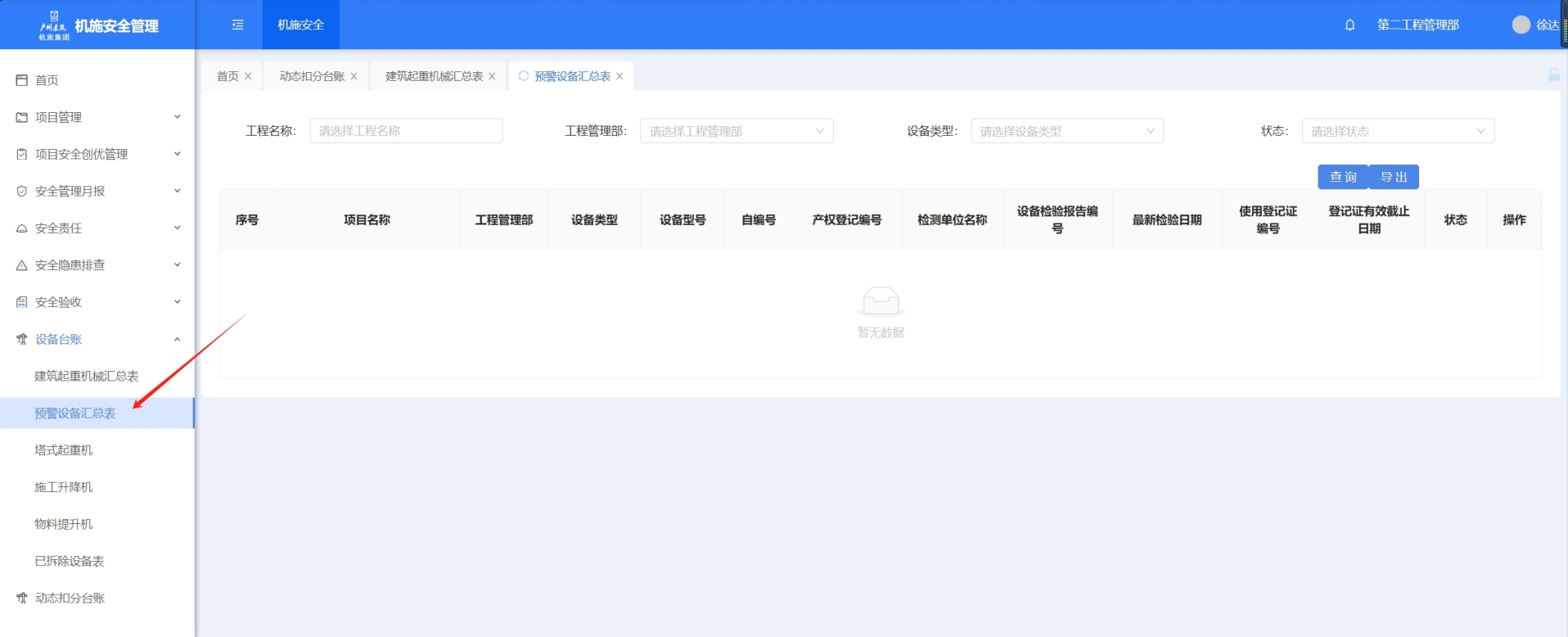Screen dimensions: 1568x637
Task: Open the 状态 dropdown
Action: [1397, 131]
